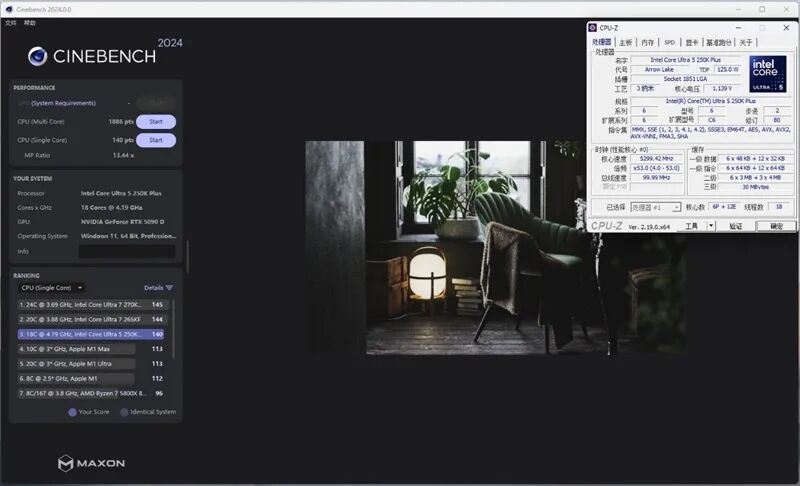This screenshot has height=486, width=800.
Task: Switch to the 内存 tab in CPU-Z
Action: tap(647, 42)
